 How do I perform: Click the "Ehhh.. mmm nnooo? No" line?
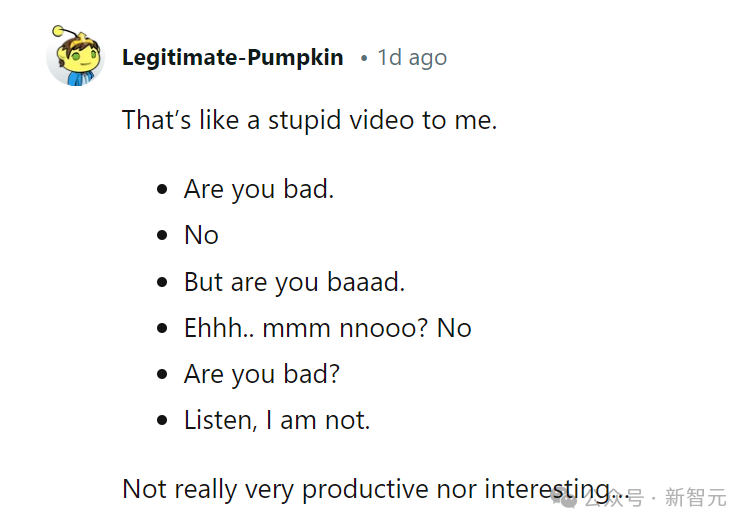click(328, 328)
